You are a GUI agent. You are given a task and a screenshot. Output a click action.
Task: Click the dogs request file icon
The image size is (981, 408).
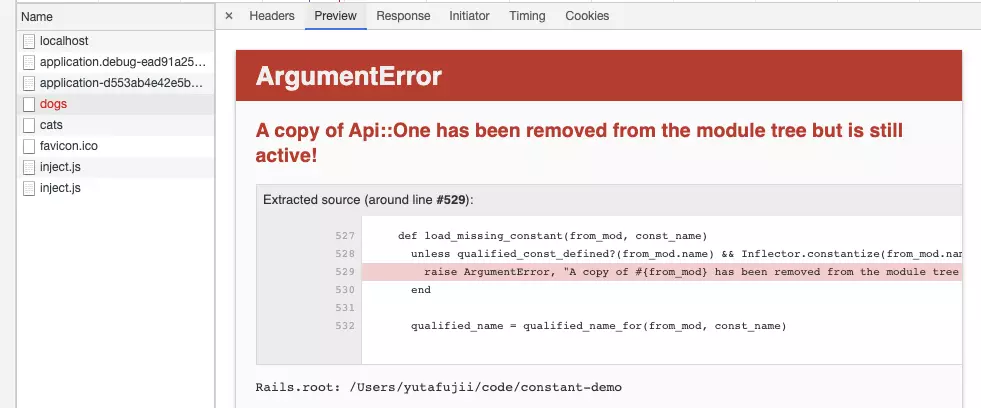[x=29, y=104]
